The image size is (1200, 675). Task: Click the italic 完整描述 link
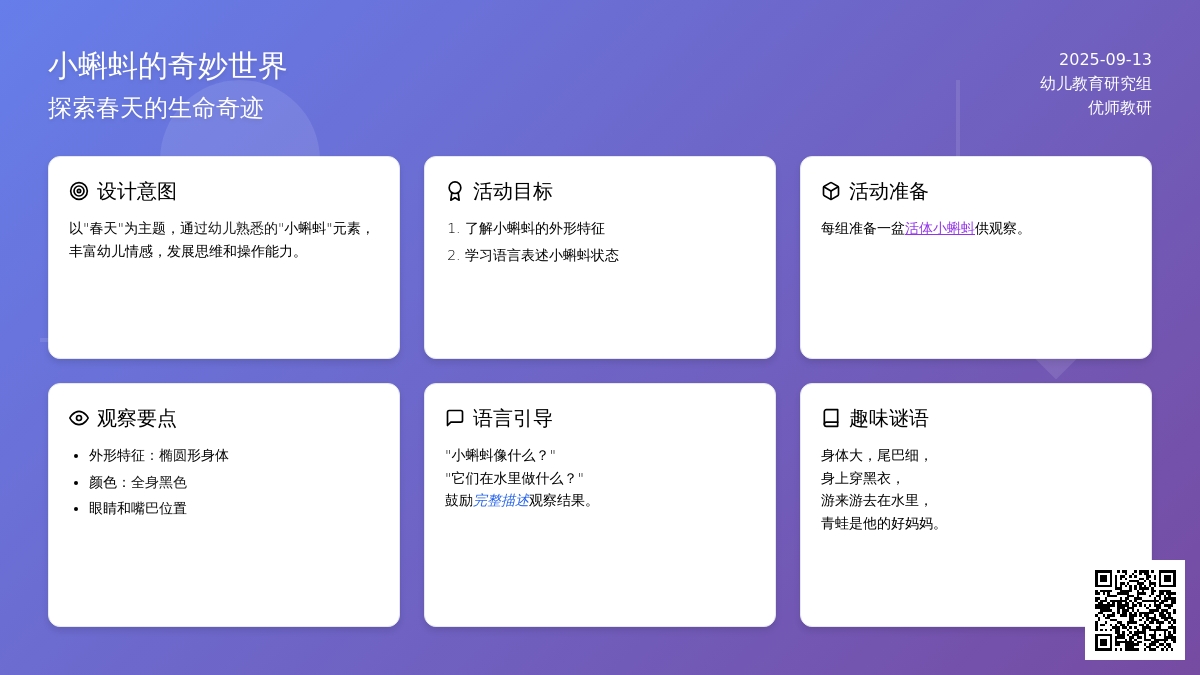point(500,500)
